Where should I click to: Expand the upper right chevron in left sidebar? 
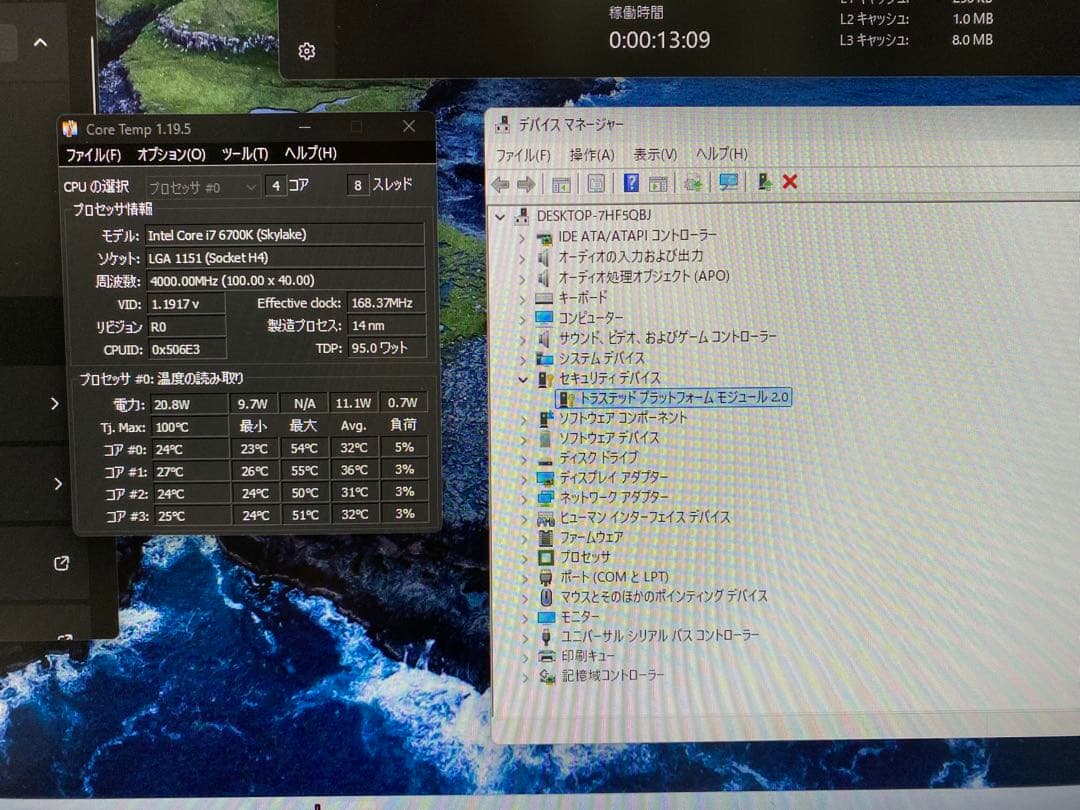pyautogui.click(x=55, y=404)
